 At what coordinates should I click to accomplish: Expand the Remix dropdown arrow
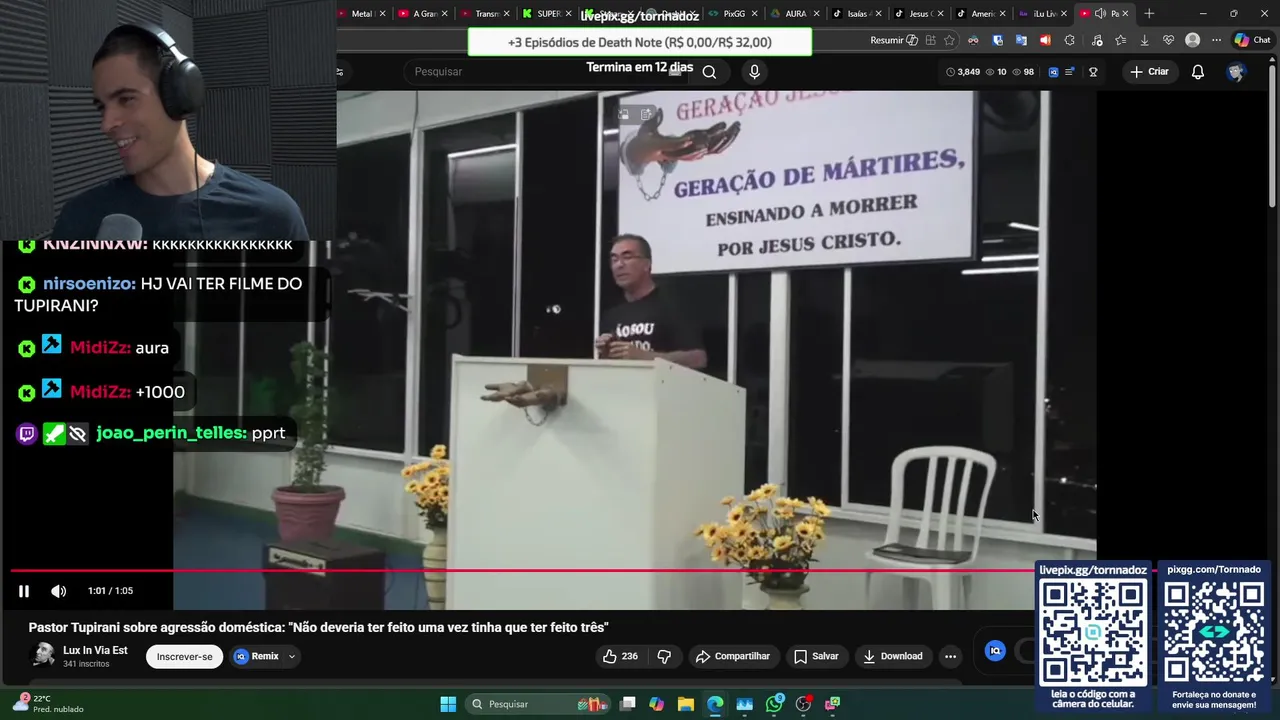point(292,656)
